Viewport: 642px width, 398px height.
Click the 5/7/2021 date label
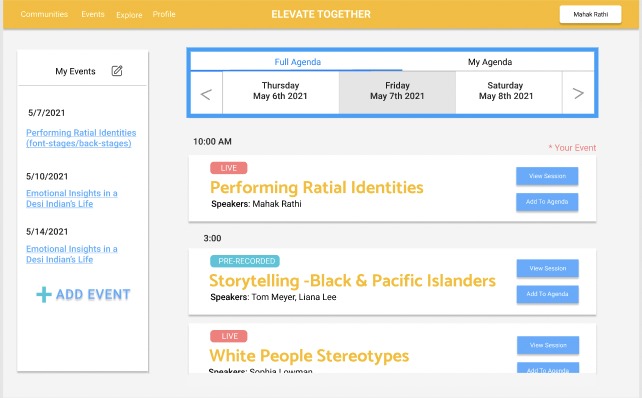(x=46, y=113)
